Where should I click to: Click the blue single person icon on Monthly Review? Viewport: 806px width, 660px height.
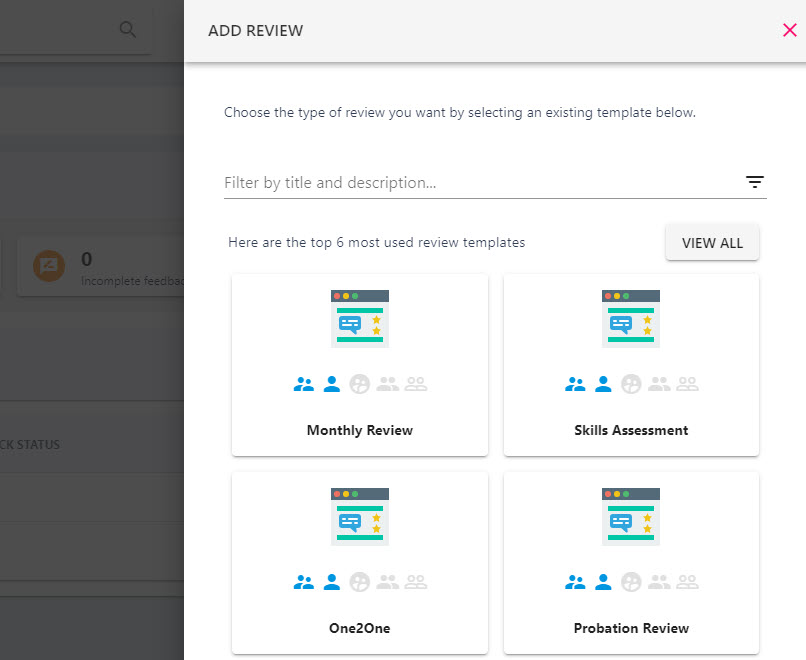click(x=332, y=384)
